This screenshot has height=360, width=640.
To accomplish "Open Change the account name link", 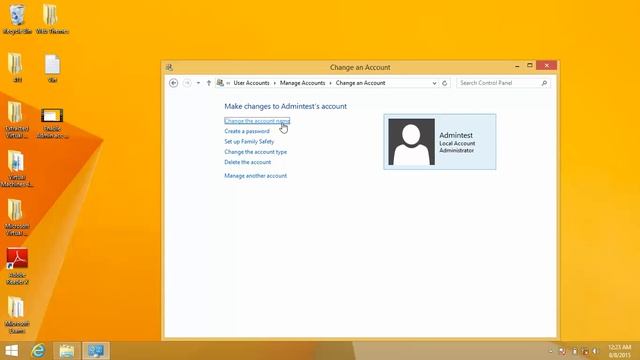I will 257,121.
